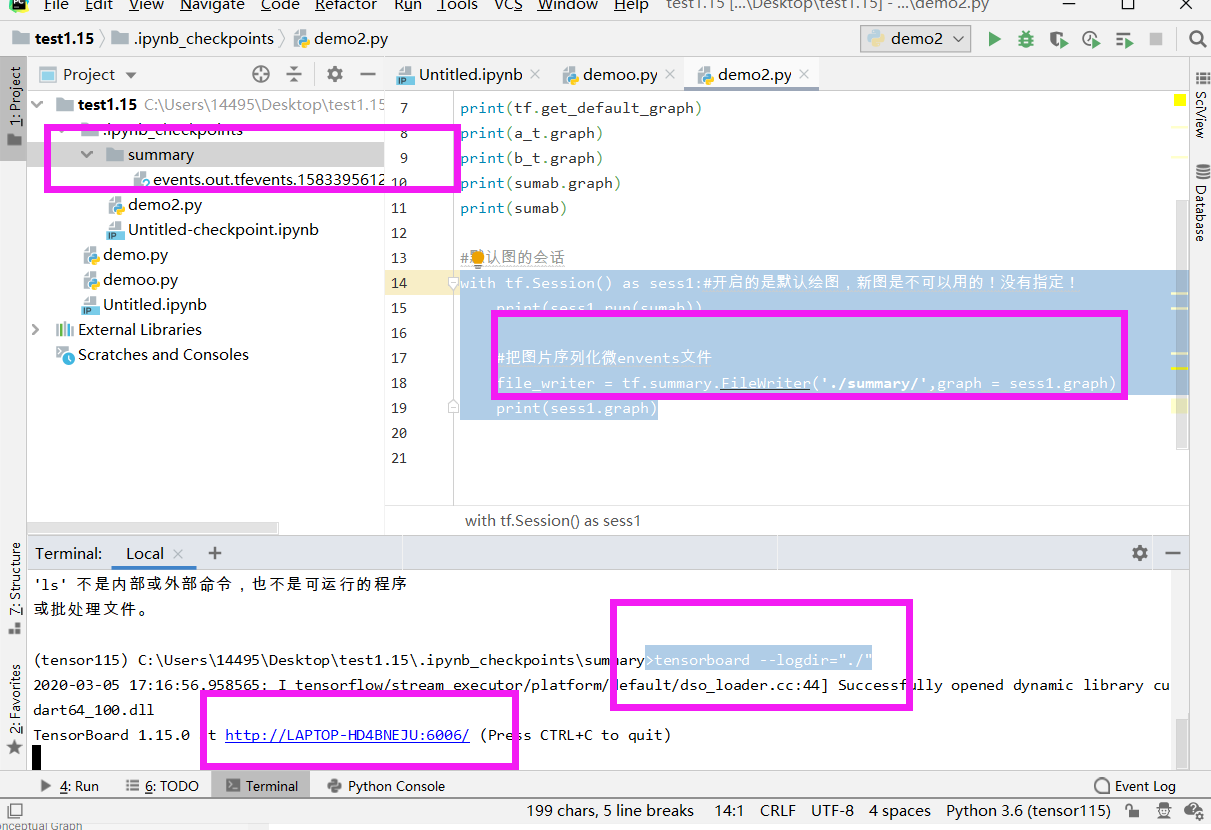Open the Tools menu
Image resolution: width=1211 pixels, height=830 pixels.
tap(458, 5)
